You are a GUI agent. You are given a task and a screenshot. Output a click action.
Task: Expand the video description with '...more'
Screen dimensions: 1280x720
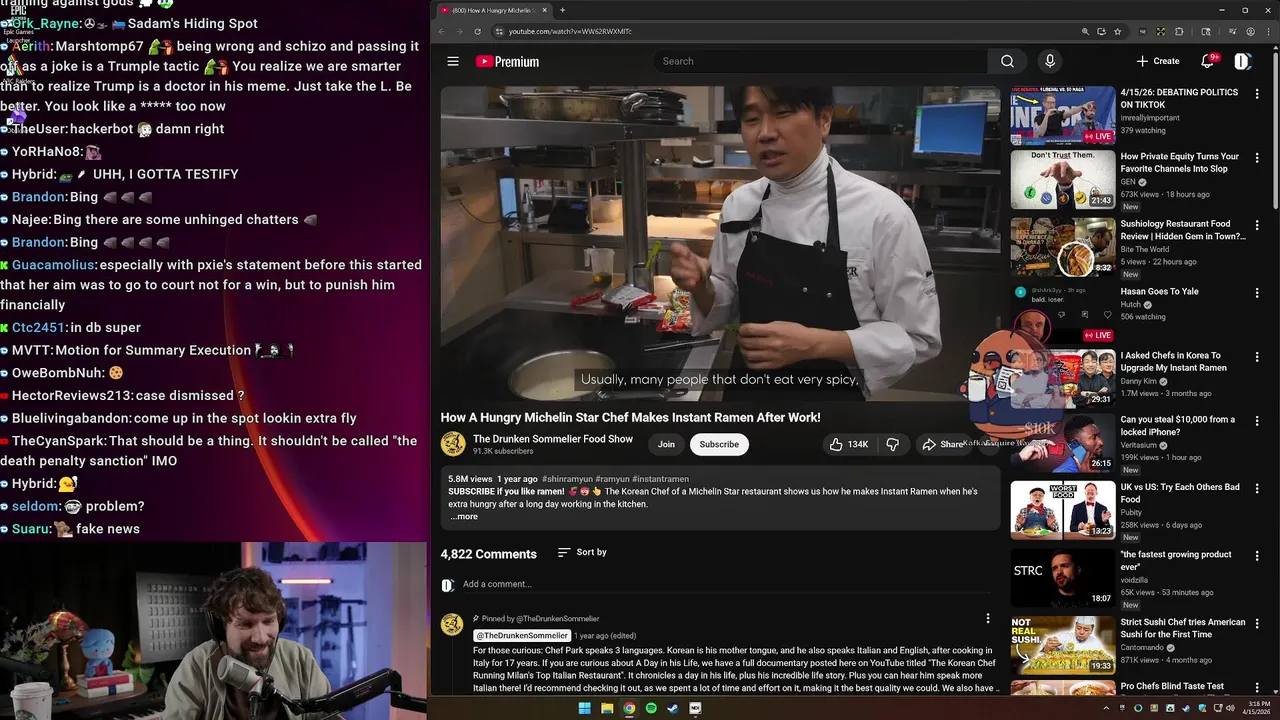tap(464, 517)
